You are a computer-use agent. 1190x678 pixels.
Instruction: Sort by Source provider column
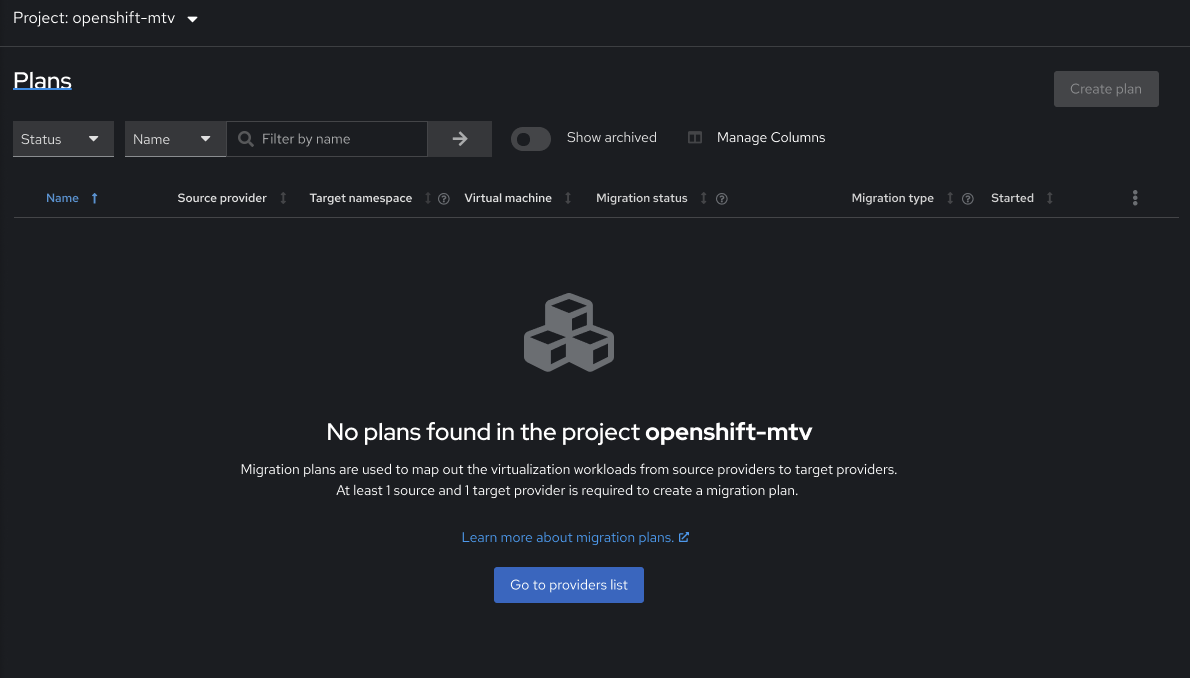[x=222, y=198]
